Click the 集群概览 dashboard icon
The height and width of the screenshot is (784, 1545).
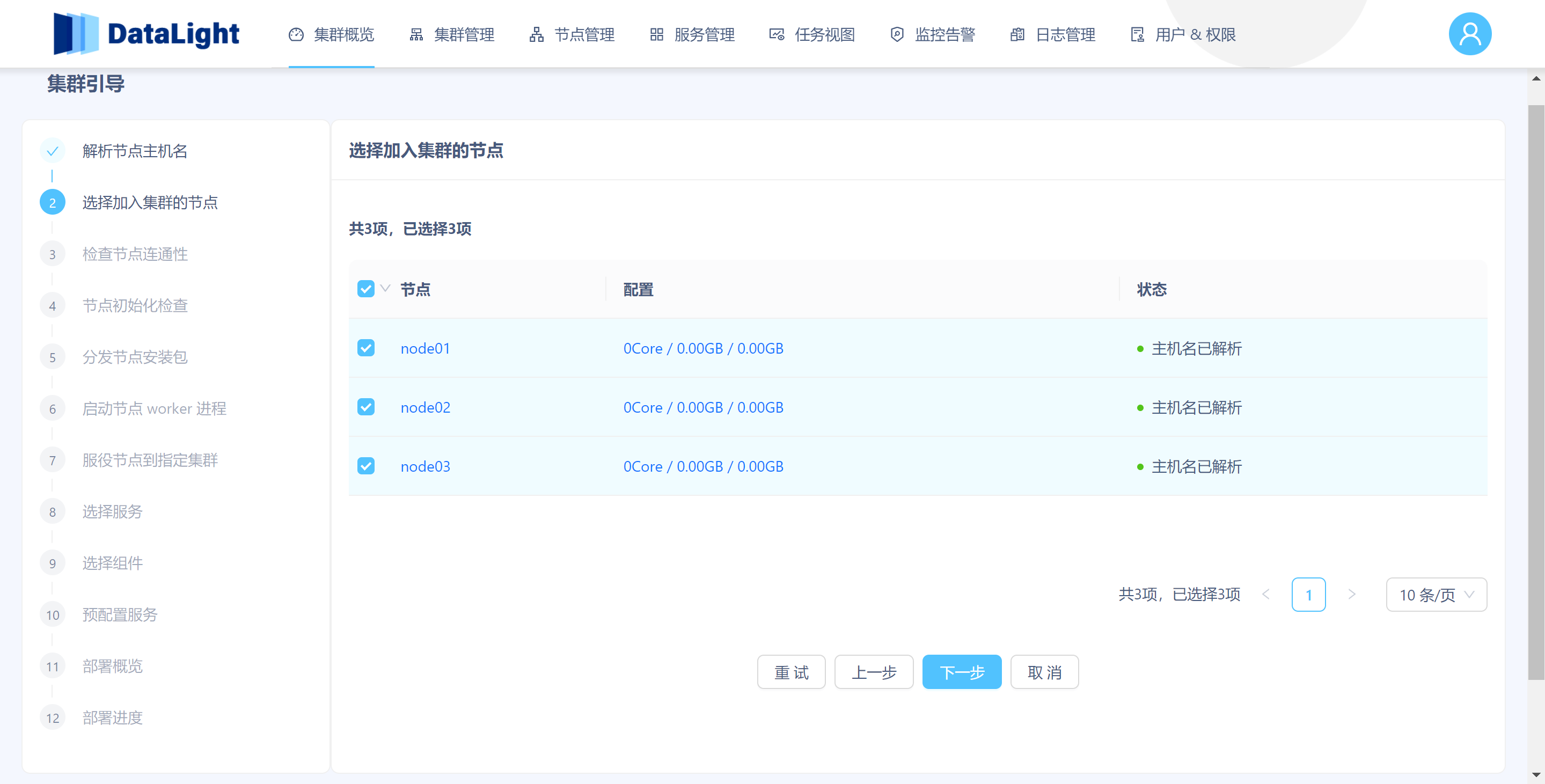tap(296, 35)
